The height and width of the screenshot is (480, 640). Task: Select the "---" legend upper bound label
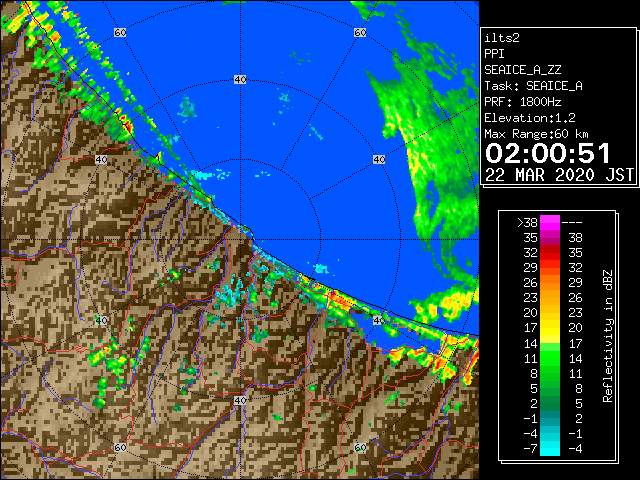pos(571,223)
